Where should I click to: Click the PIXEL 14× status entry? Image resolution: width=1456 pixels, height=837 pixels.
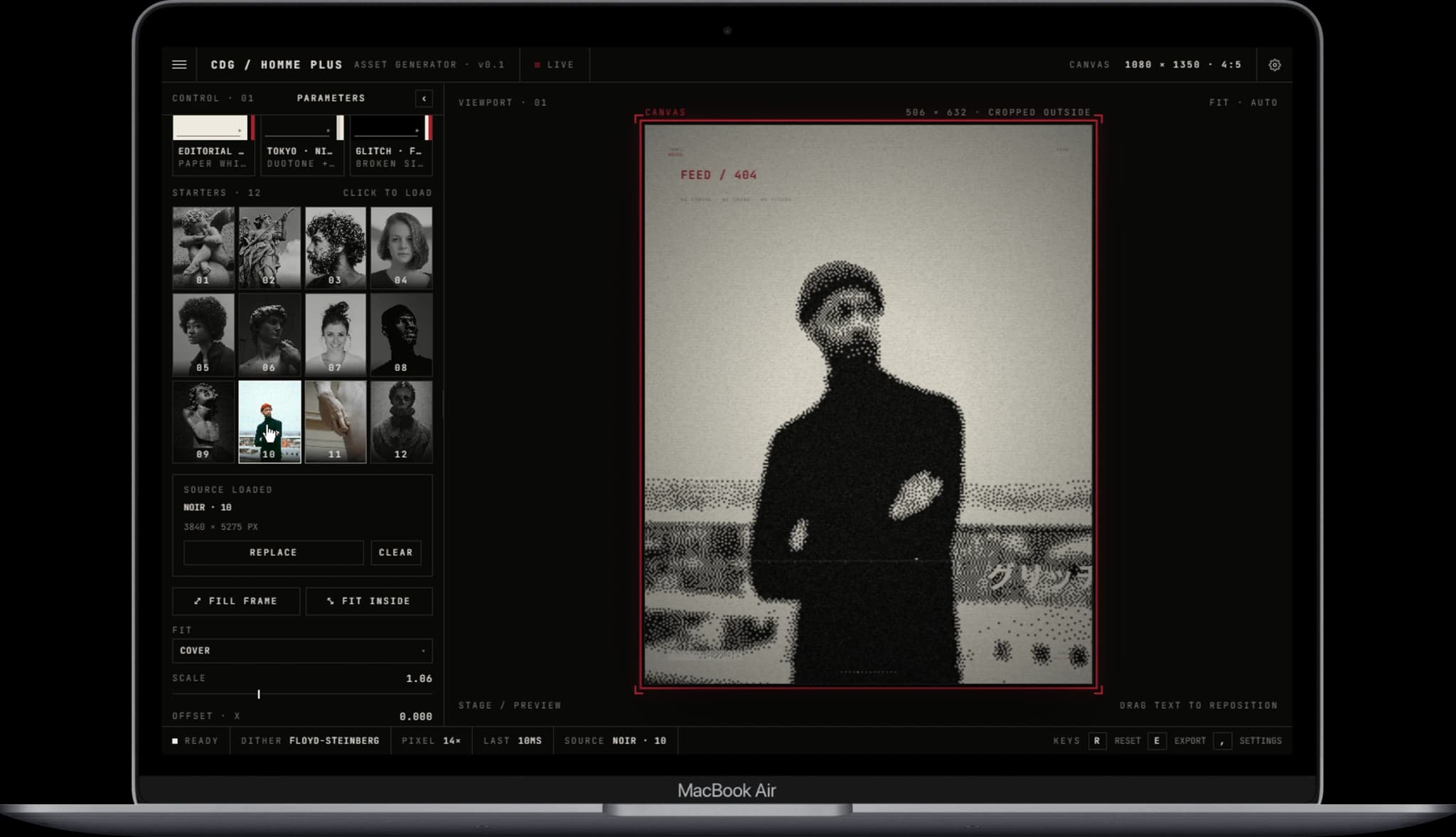[431, 741]
